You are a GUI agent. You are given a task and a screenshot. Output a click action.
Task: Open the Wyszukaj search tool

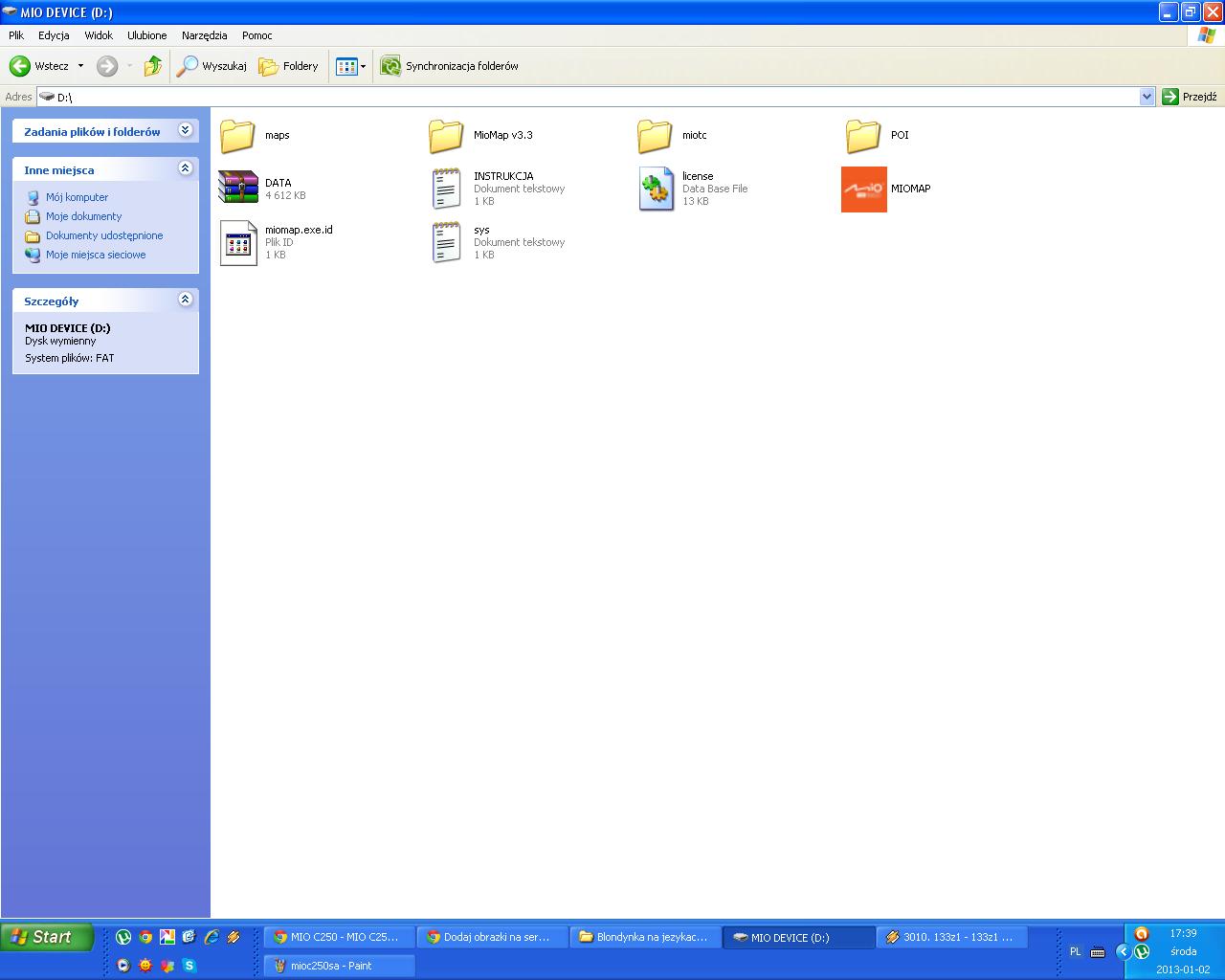point(212,66)
